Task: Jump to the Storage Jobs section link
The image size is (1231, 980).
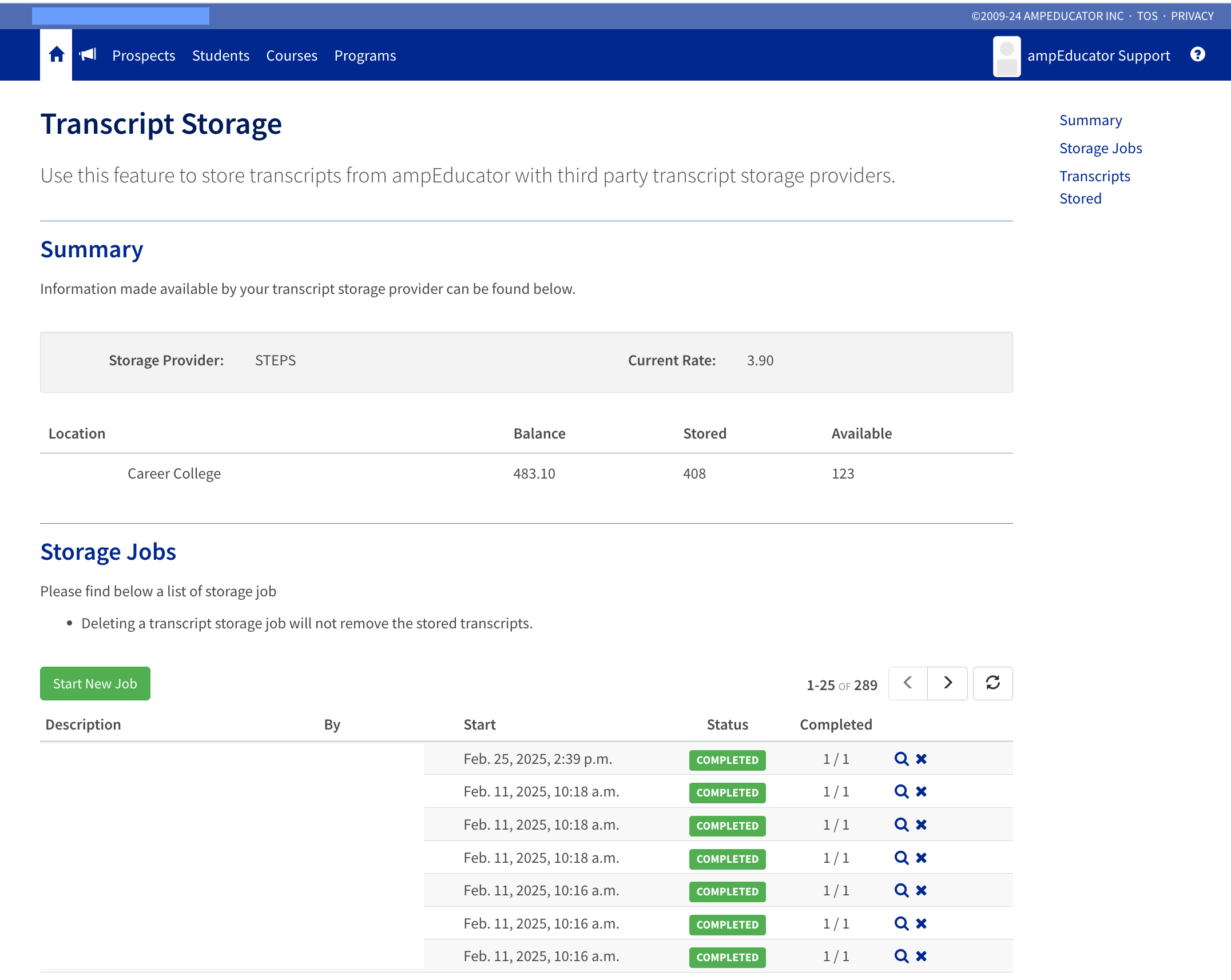Action: (1100, 148)
